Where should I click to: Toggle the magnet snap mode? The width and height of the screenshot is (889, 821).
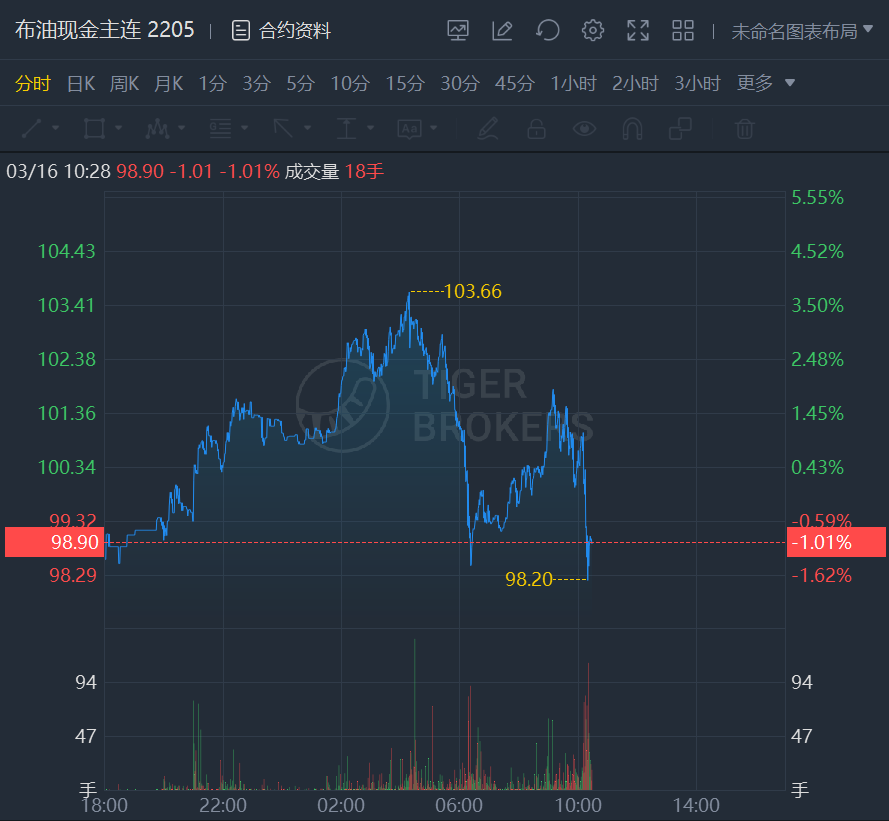coord(632,128)
